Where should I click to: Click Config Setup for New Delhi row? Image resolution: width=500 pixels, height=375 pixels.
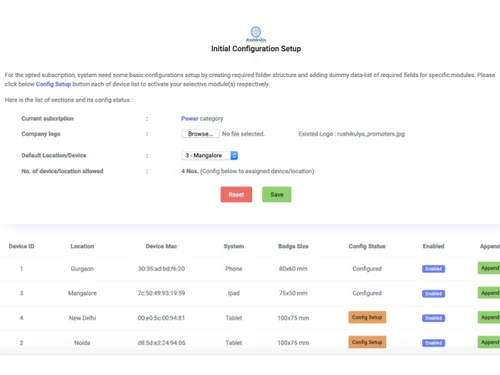coord(367,317)
